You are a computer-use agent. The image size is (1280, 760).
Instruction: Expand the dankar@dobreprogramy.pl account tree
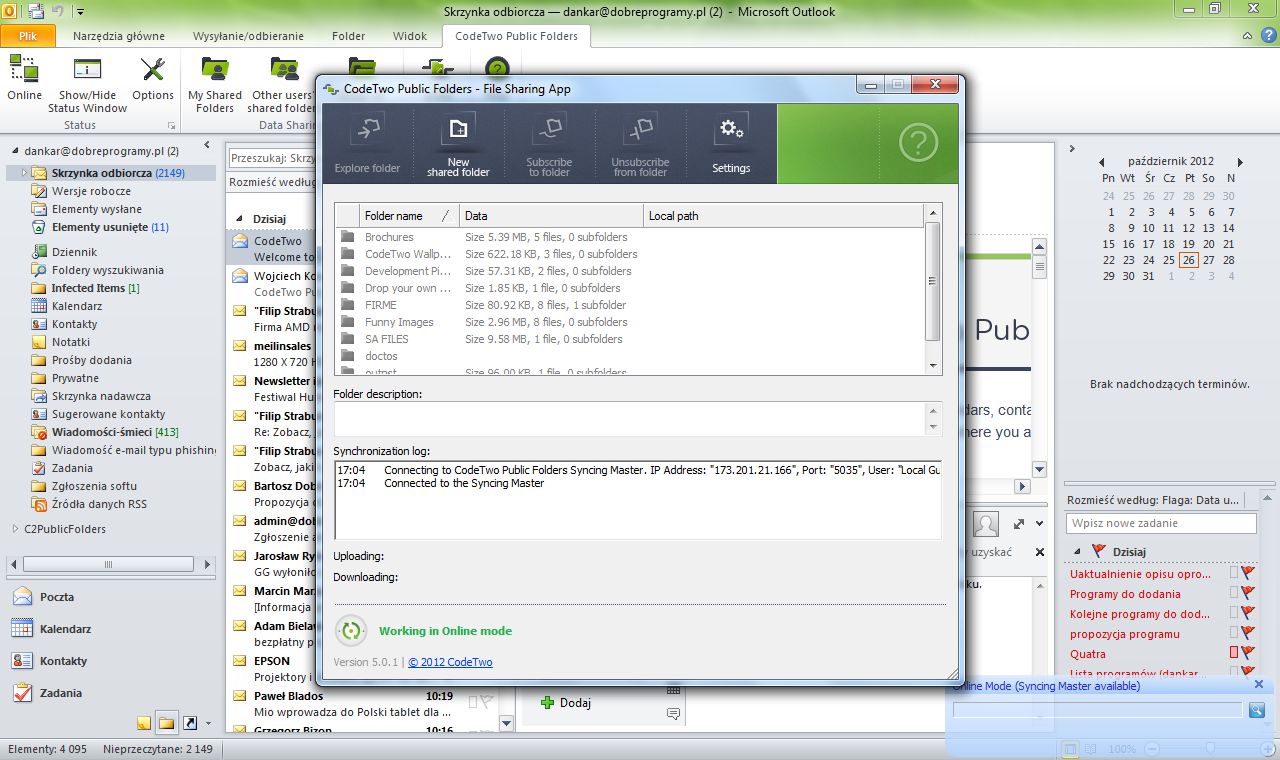click(x=15, y=151)
